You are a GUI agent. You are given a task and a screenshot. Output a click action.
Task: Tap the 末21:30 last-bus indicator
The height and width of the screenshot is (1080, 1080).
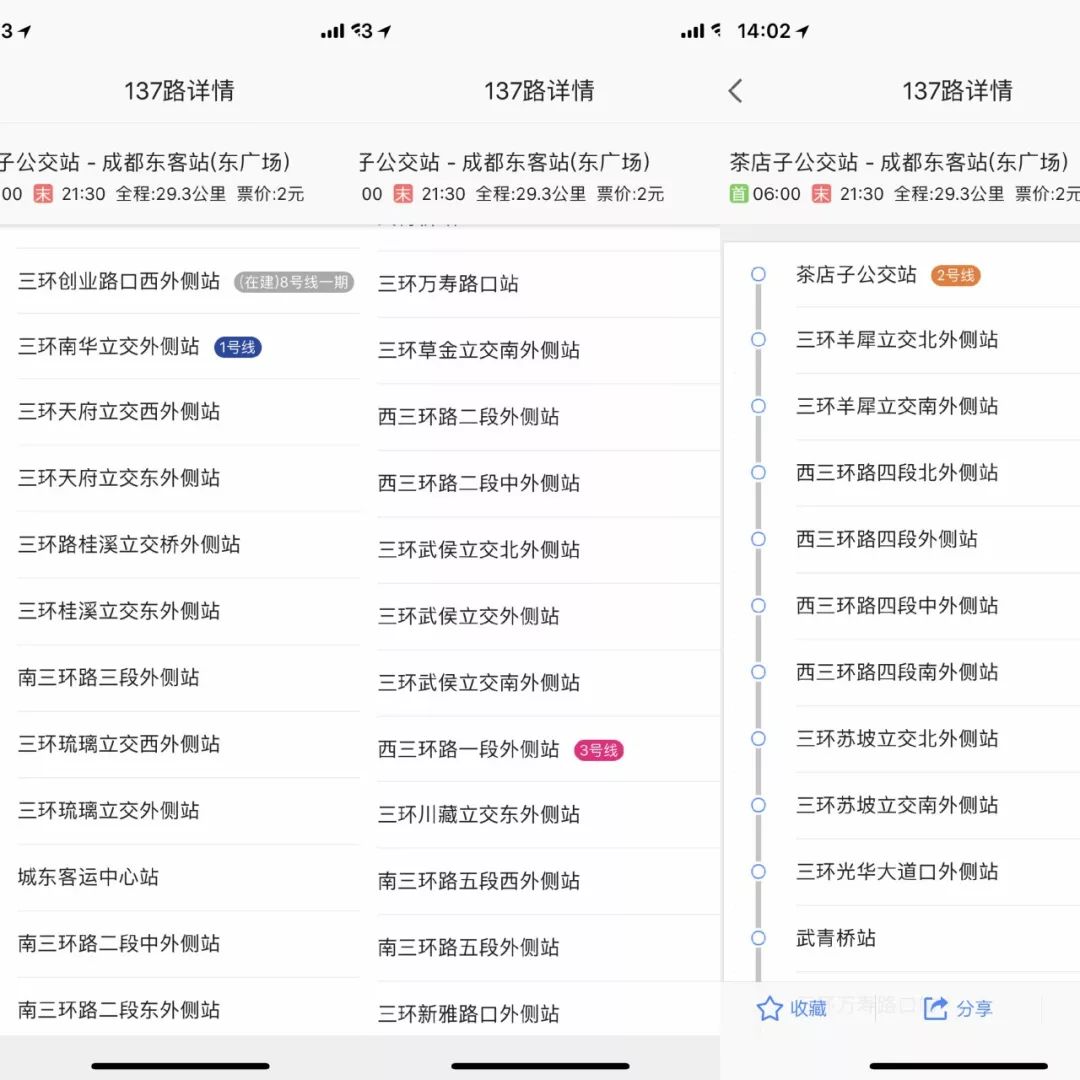pos(852,193)
